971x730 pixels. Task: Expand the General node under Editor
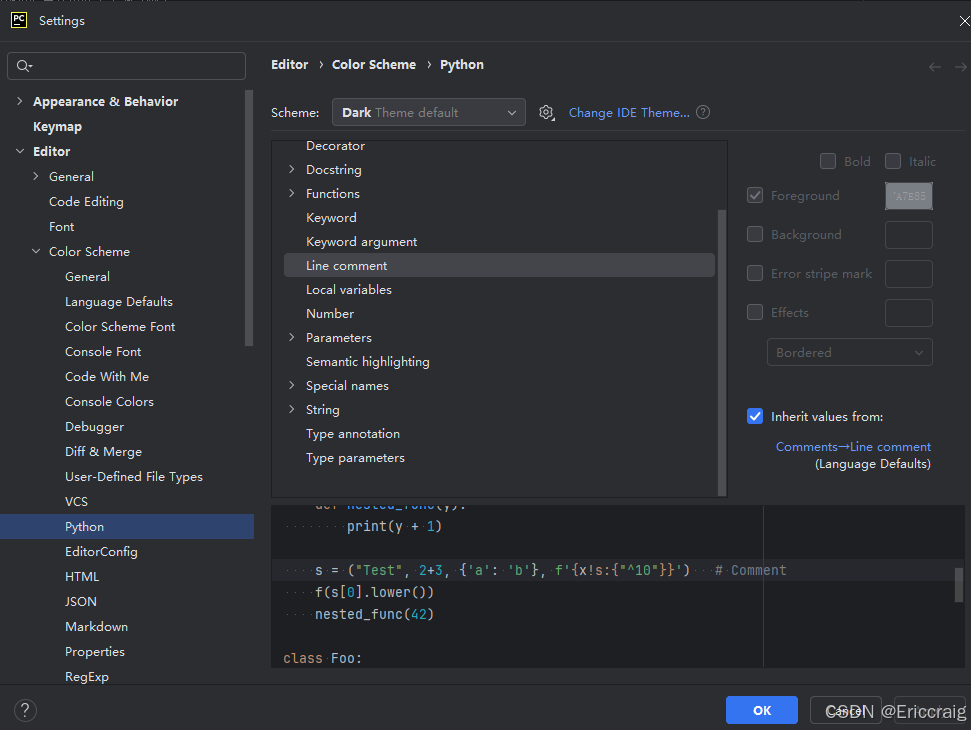(36, 176)
